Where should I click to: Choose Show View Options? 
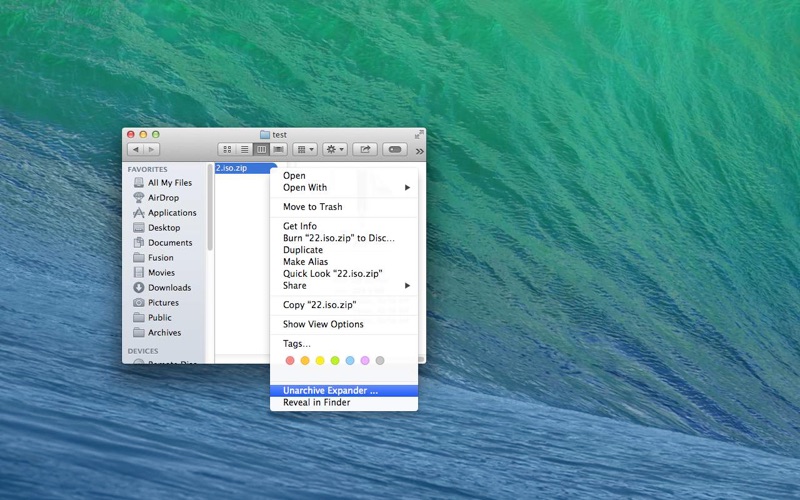[344, 324]
